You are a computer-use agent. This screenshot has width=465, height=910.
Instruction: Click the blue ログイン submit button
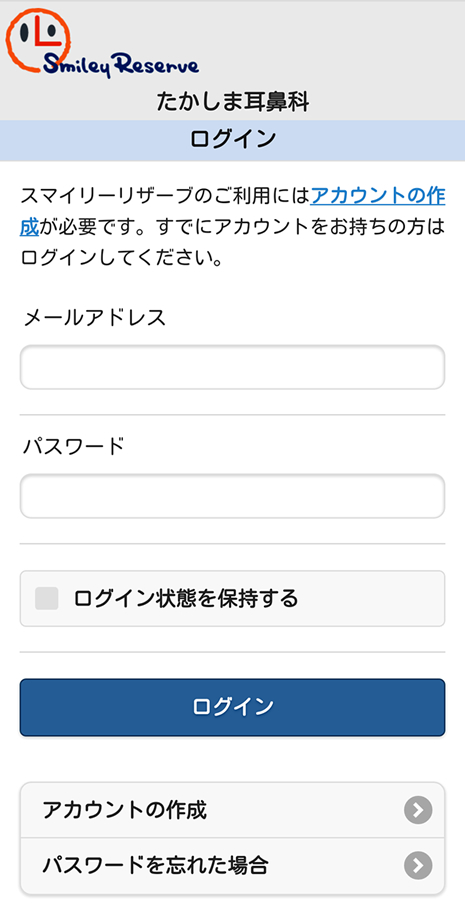[232, 707]
